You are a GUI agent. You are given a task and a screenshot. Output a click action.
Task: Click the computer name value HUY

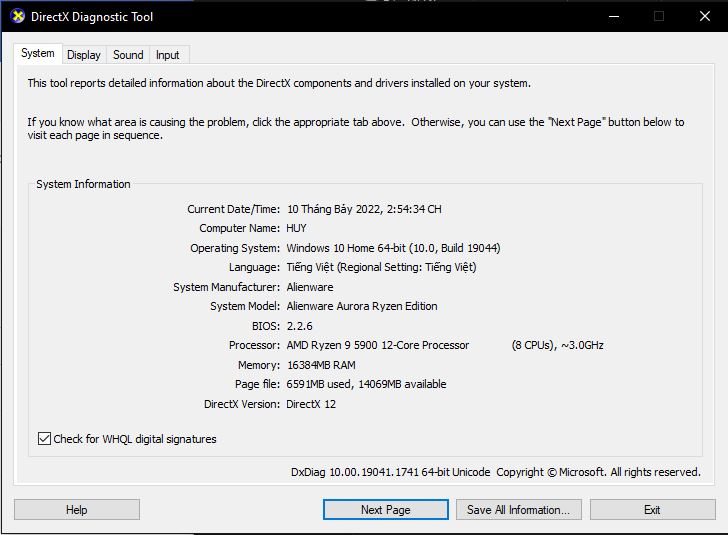(x=297, y=229)
